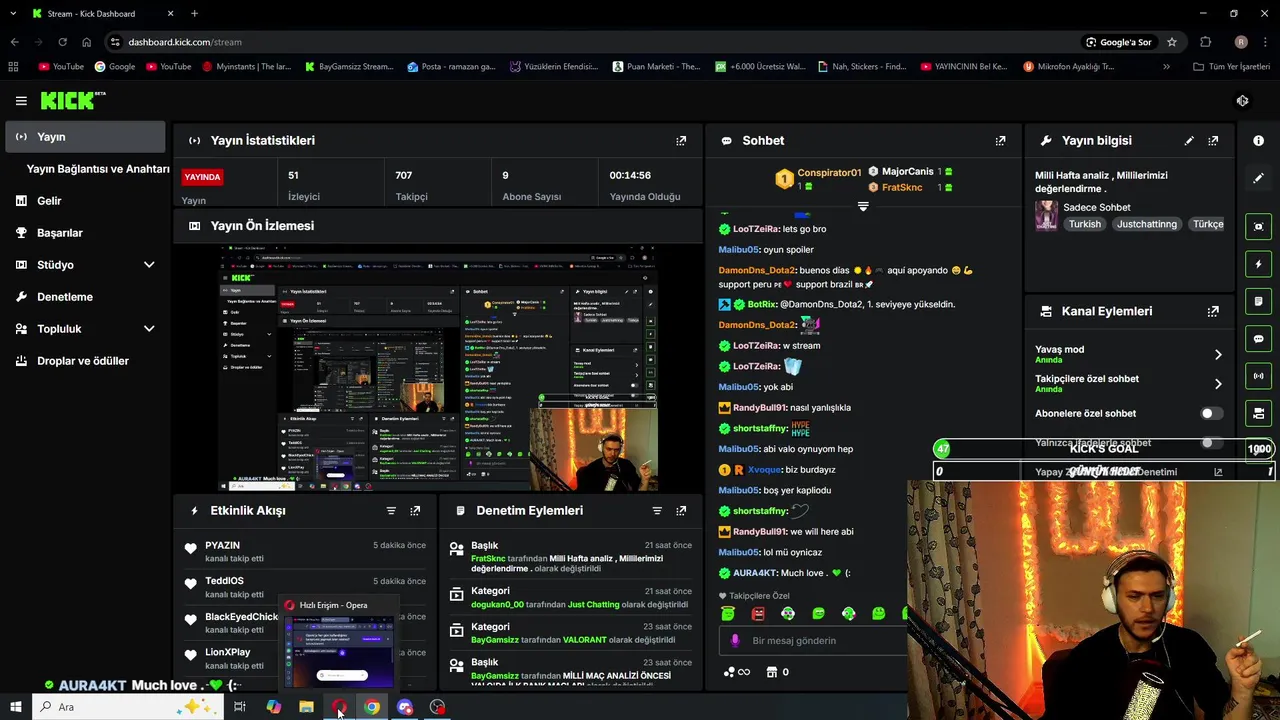The height and width of the screenshot is (720, 1280).
Task: Toggle the lightning activity widget icon in right sidebar
Action: (1259, 264)
